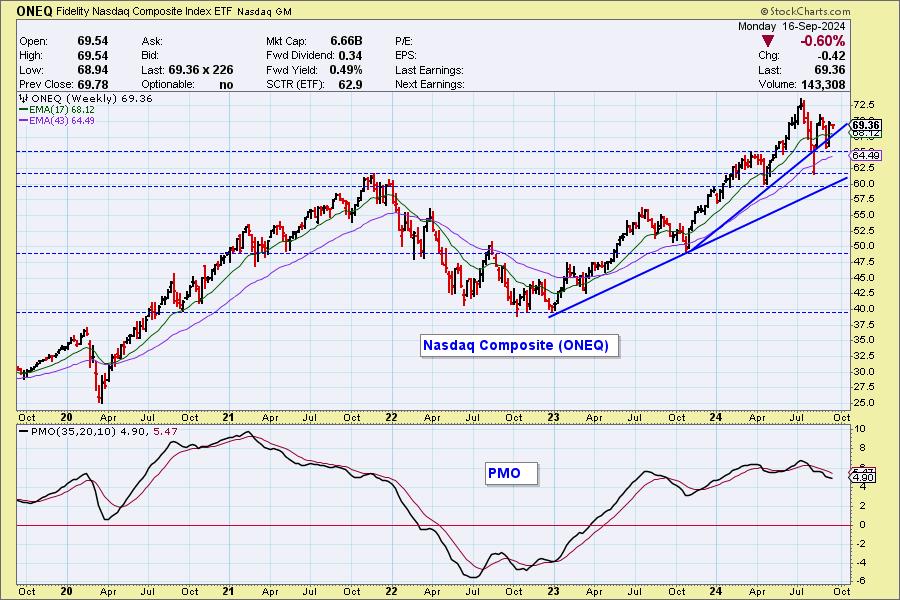Screen dimensions: 900x600
Task: Click the Low price value 68.94
Action: pyautogui.click(x=93, y=70)
